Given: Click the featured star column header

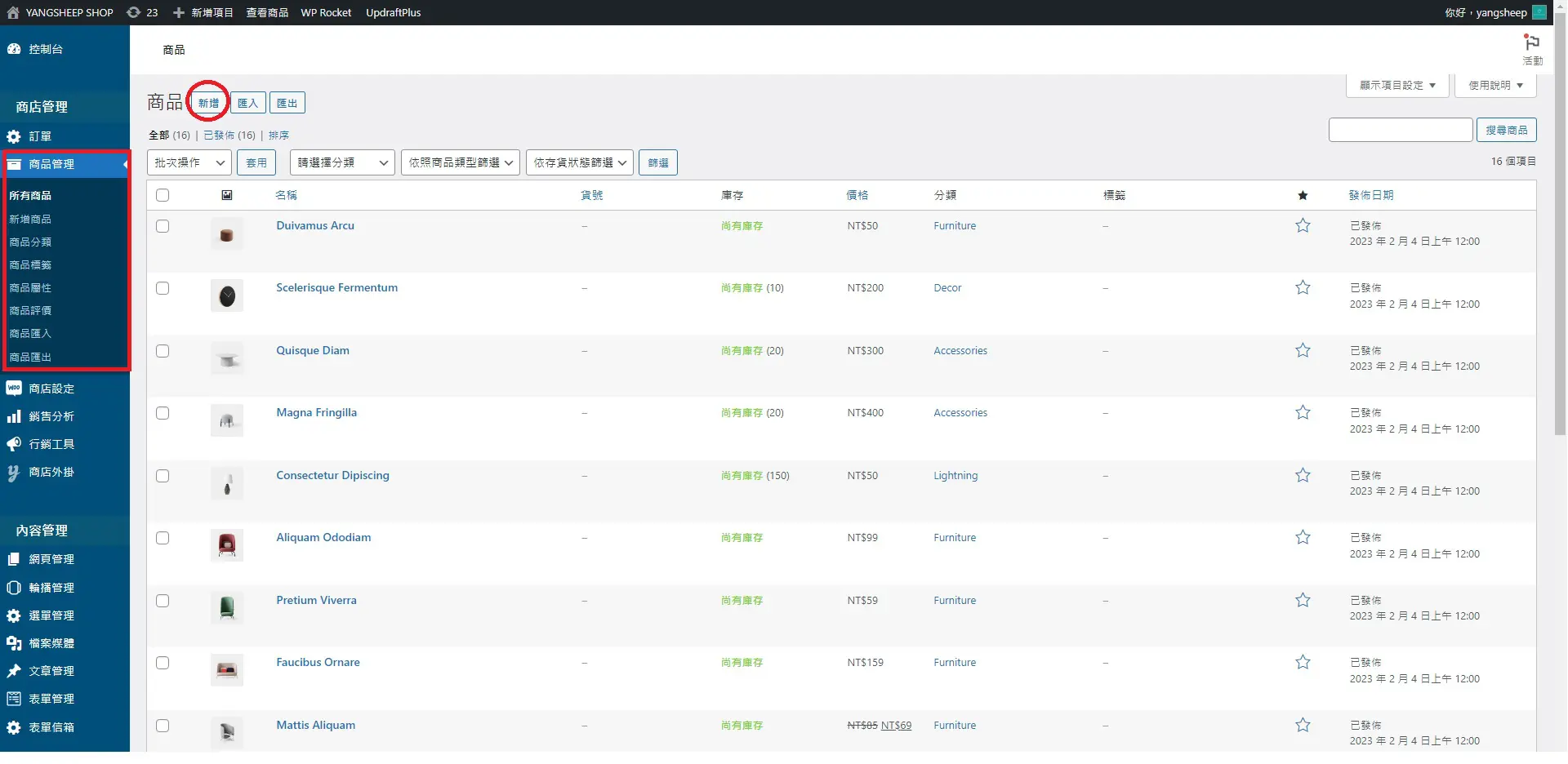Looking at the screenshot, I should pyautogui.click(x=1303, y=195).
